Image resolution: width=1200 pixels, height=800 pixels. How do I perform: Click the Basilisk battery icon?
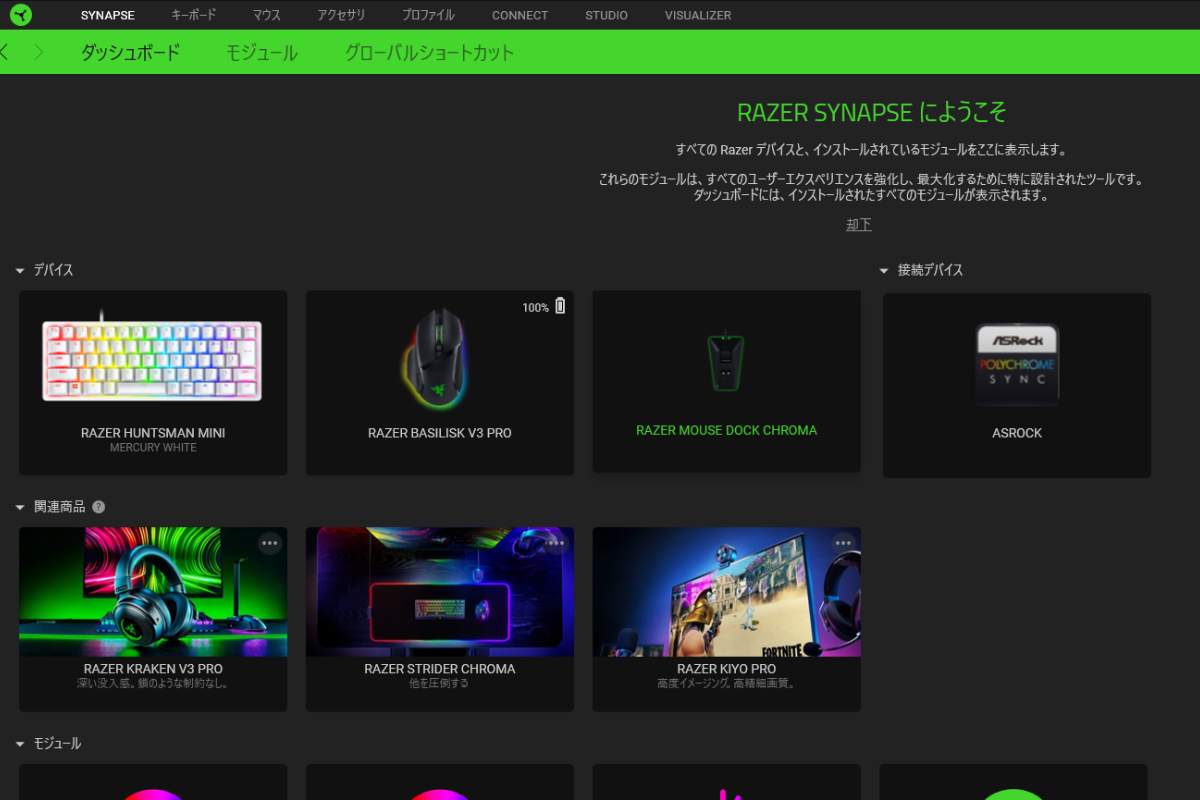[x=560, y=306]
